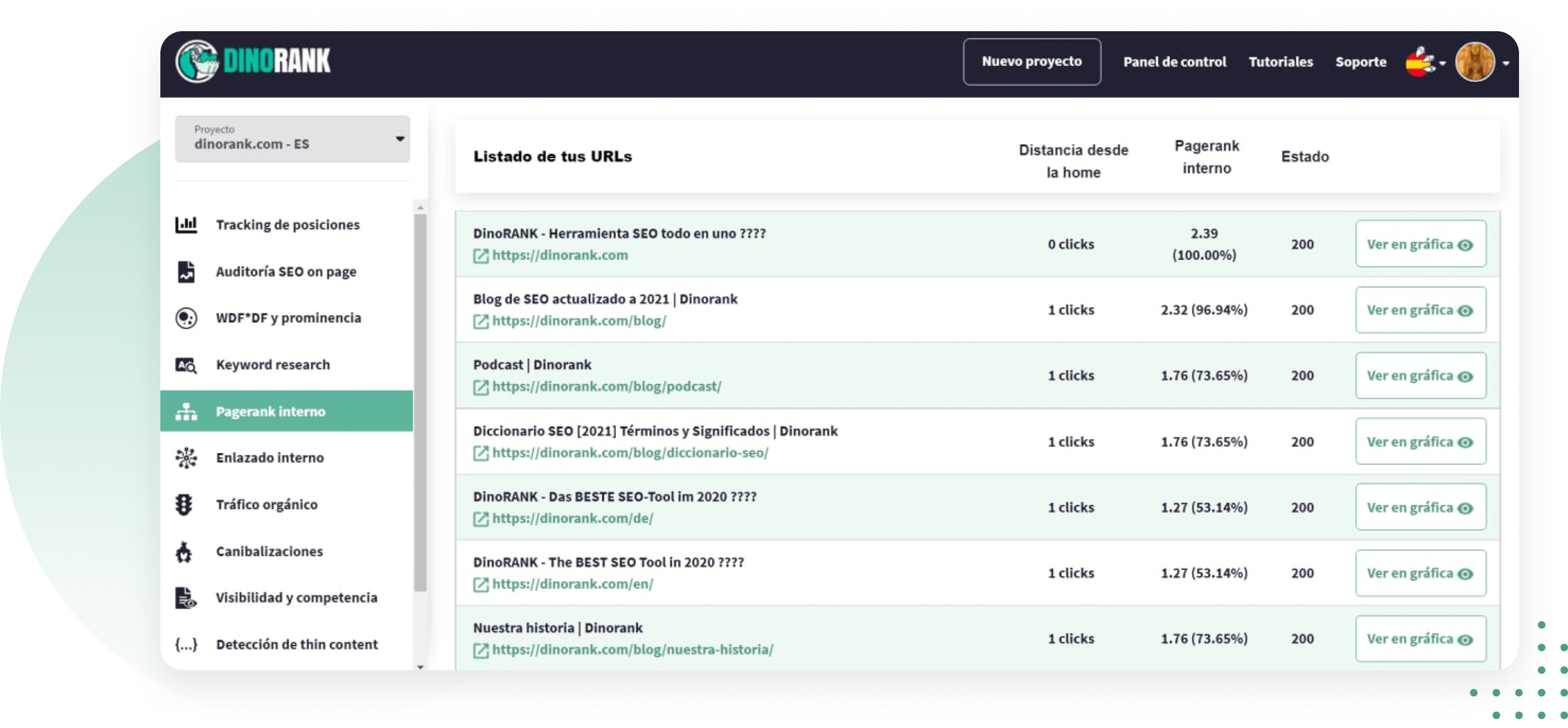Open the dinorank.com/blog/nuestra-historia/ link
This screenshot has height=728, width=1568.
click(633, 650)
